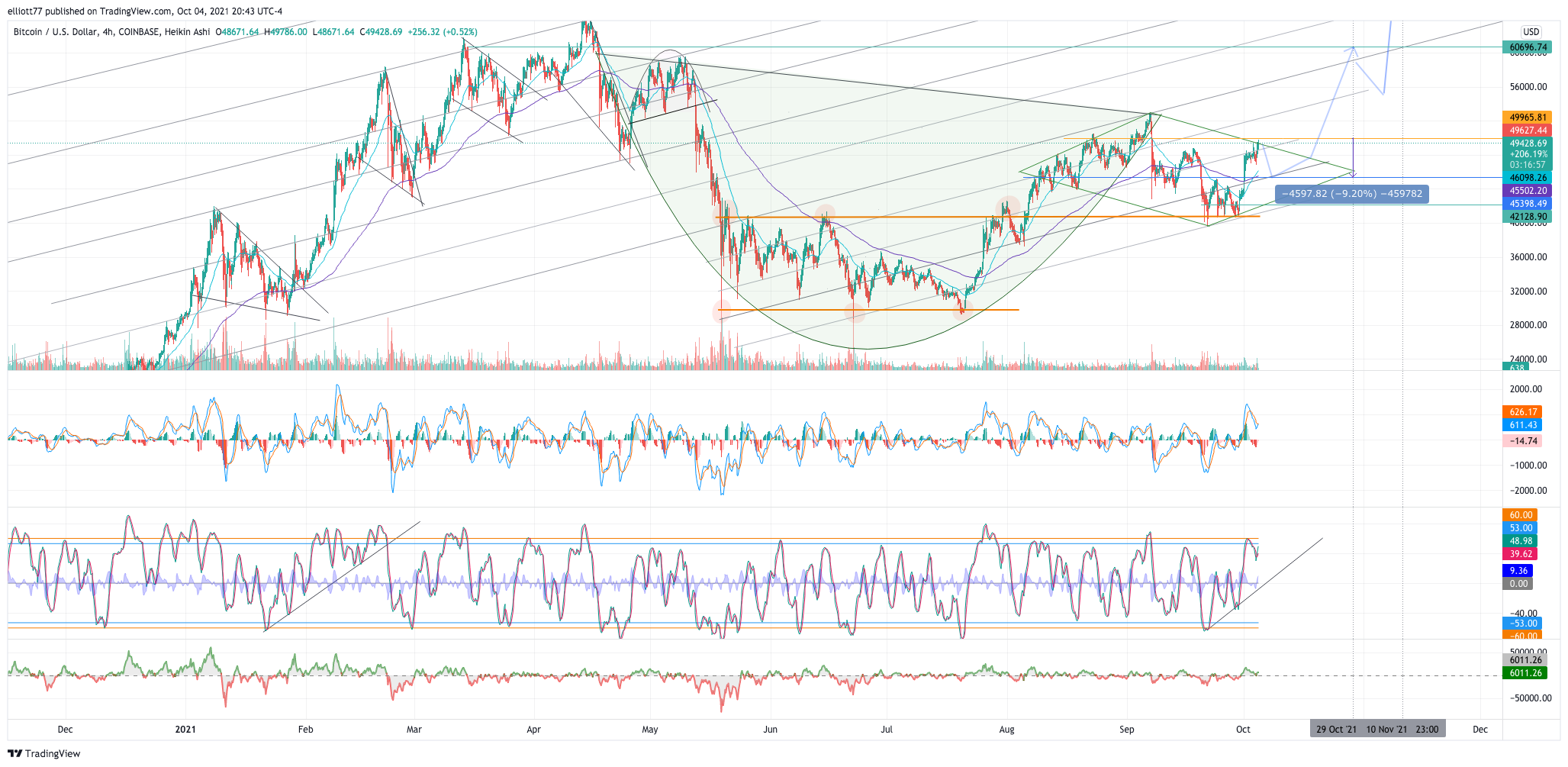Image resolution: width=1568 pixels, height=767 pixels.
Task: Select the open value O48671.64 in legend
Action: [237, 32]
